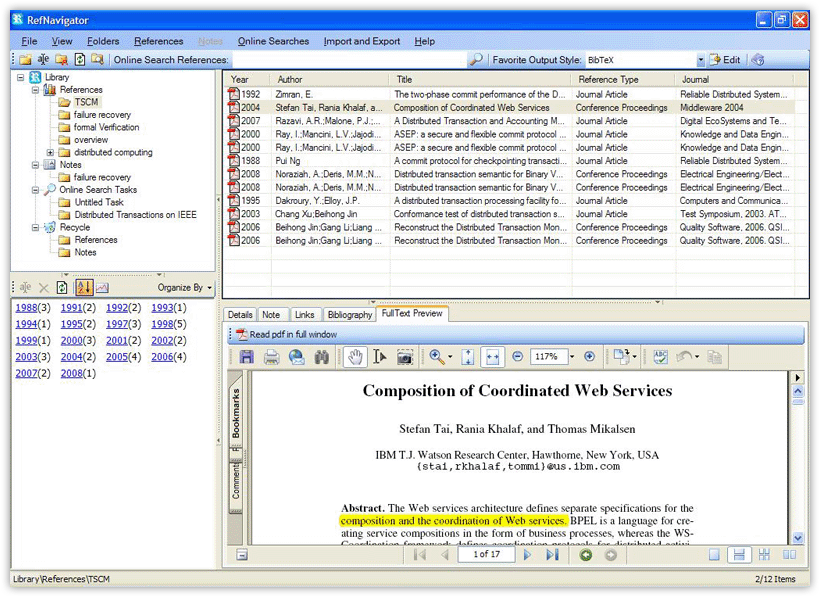820x597 pixels.
Task: Click the Online Search References input field
Action: tap(348, 60)
